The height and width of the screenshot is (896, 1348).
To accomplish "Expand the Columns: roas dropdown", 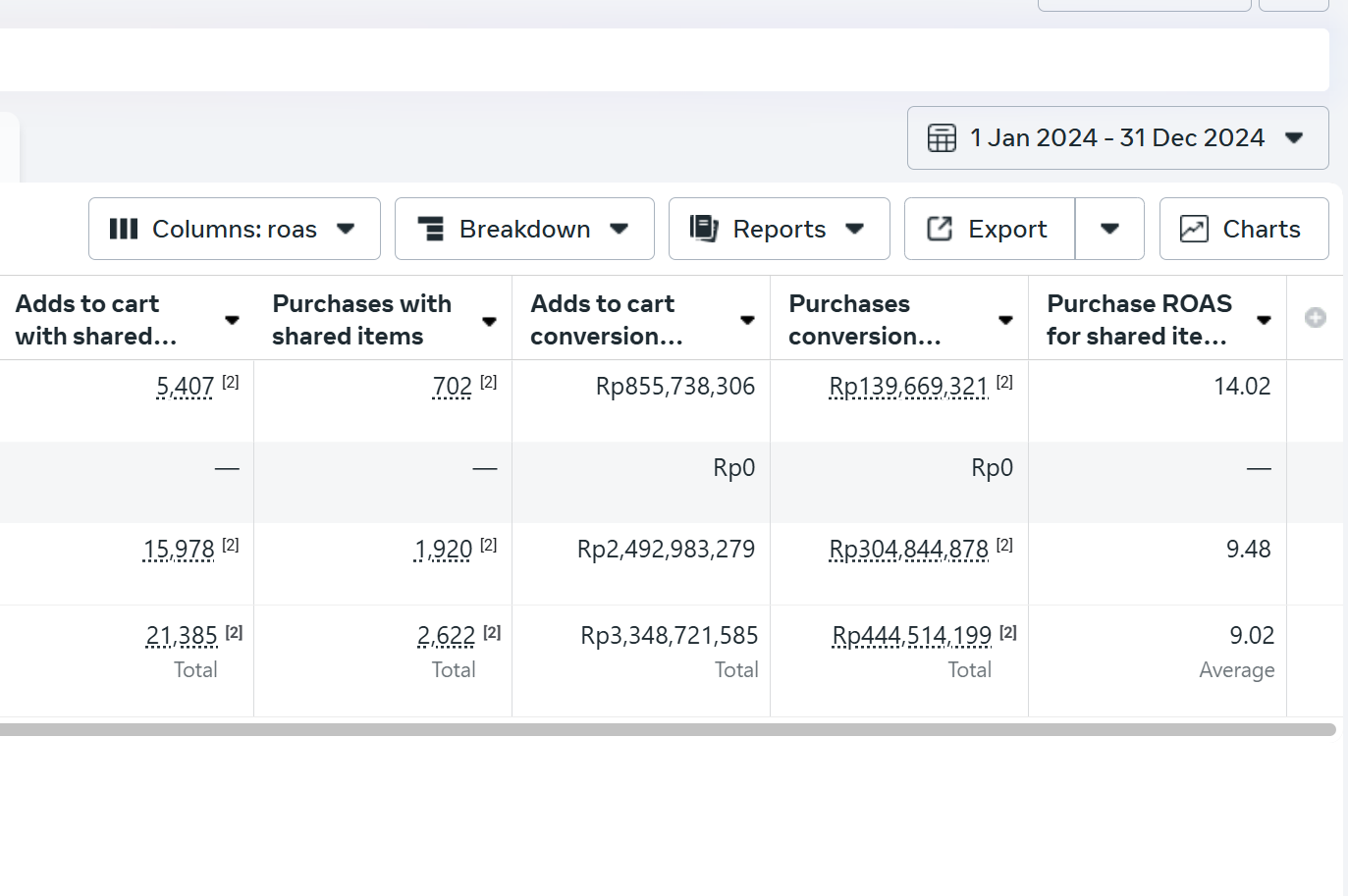I will pyautogui.click(x=235, y=229).
